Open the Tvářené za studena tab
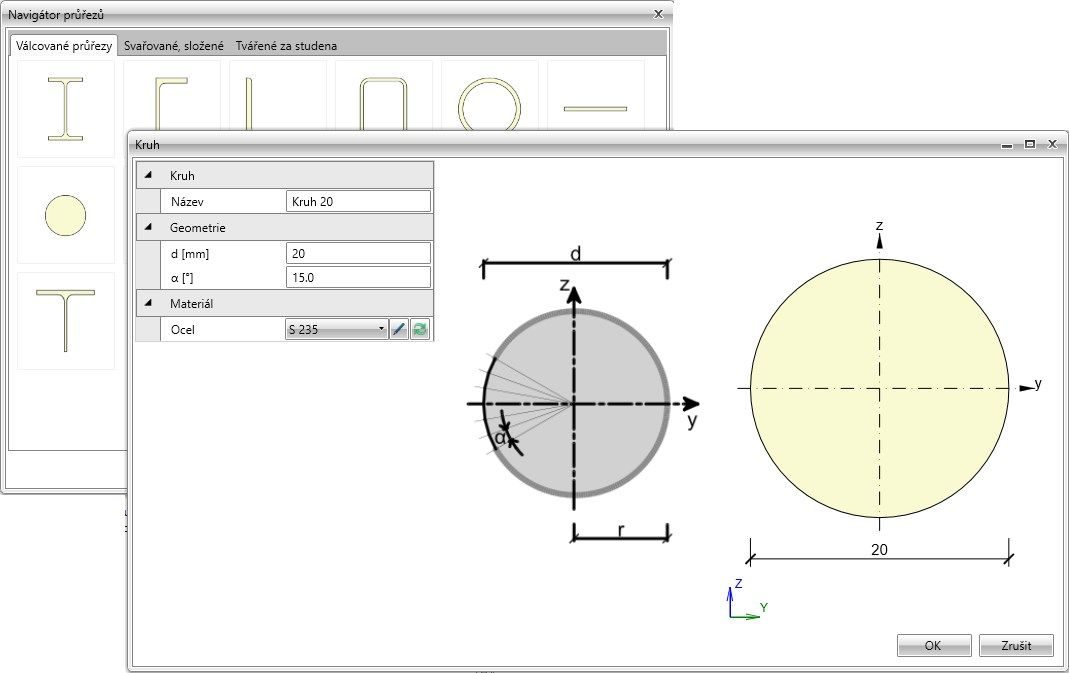The height and width of the screenshot is (673, 1069). (286, 45)
